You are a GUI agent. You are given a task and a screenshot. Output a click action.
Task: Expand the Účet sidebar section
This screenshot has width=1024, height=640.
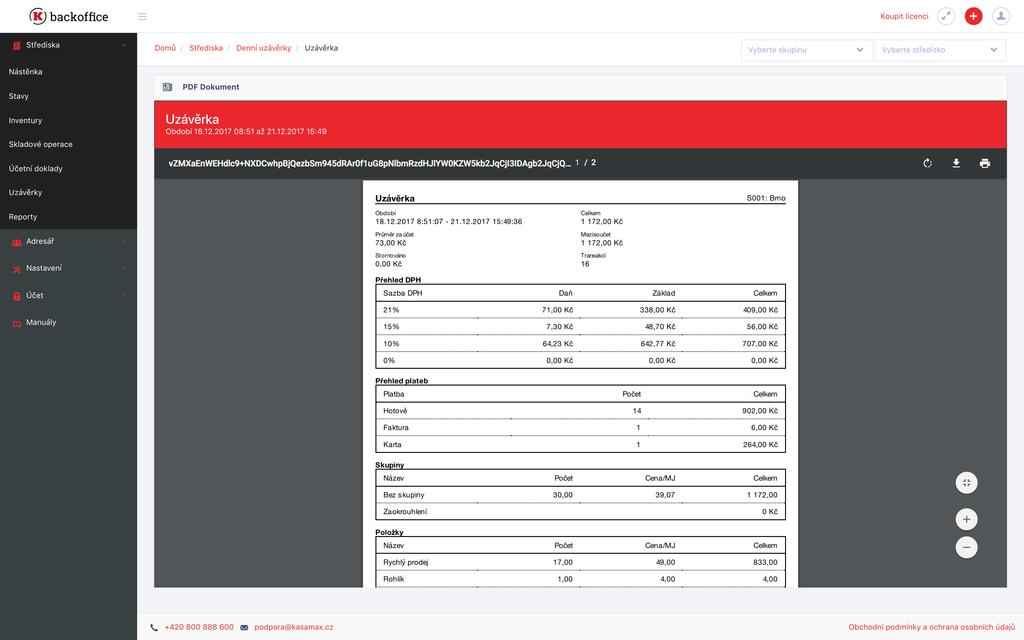point(124,296)
